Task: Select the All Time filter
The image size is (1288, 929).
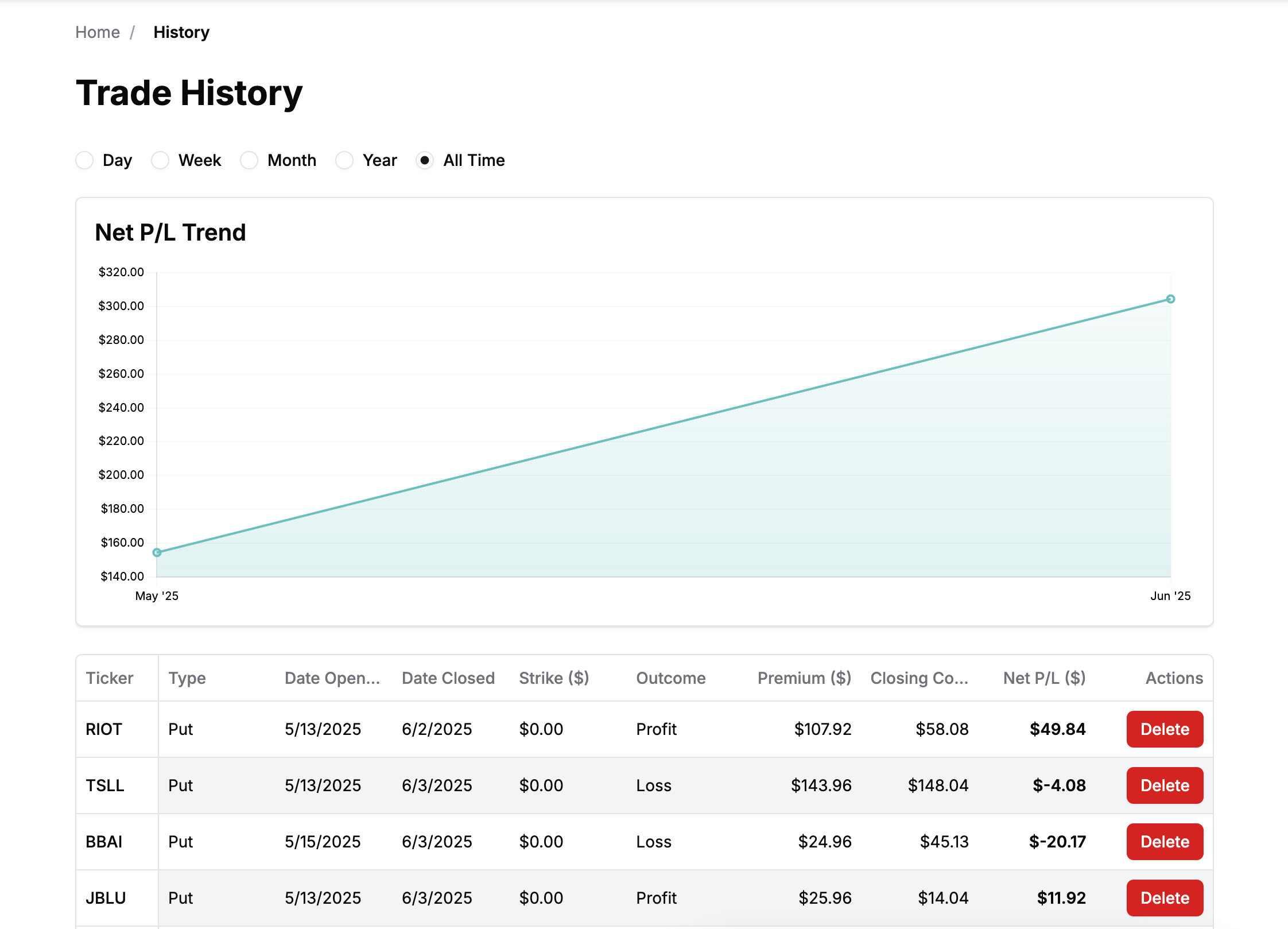Action: click(x=425, y=161)
